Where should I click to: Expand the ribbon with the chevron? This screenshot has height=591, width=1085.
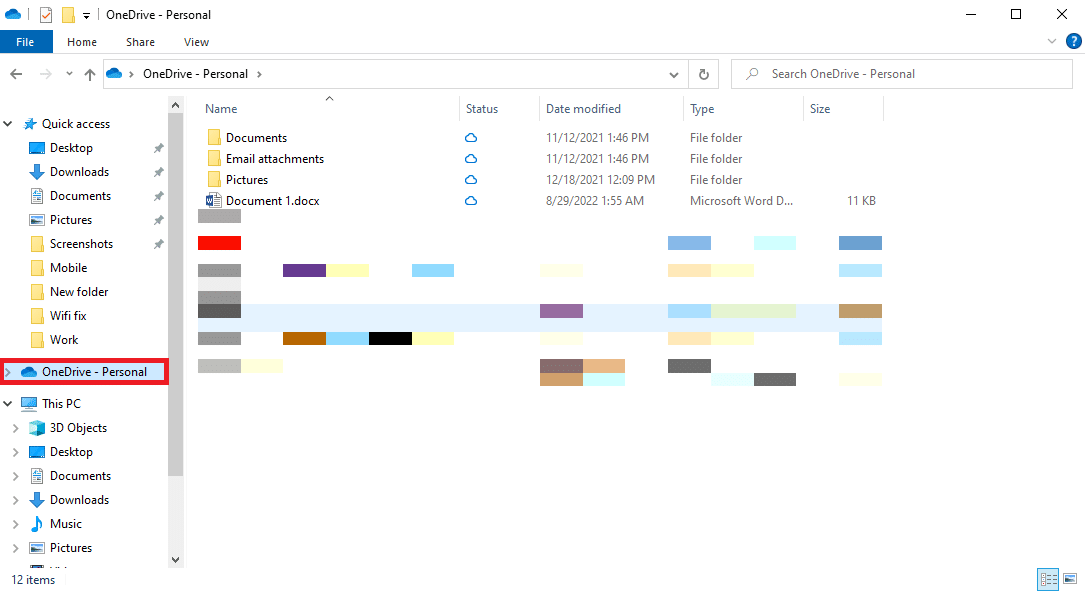tap(1052, 42)
